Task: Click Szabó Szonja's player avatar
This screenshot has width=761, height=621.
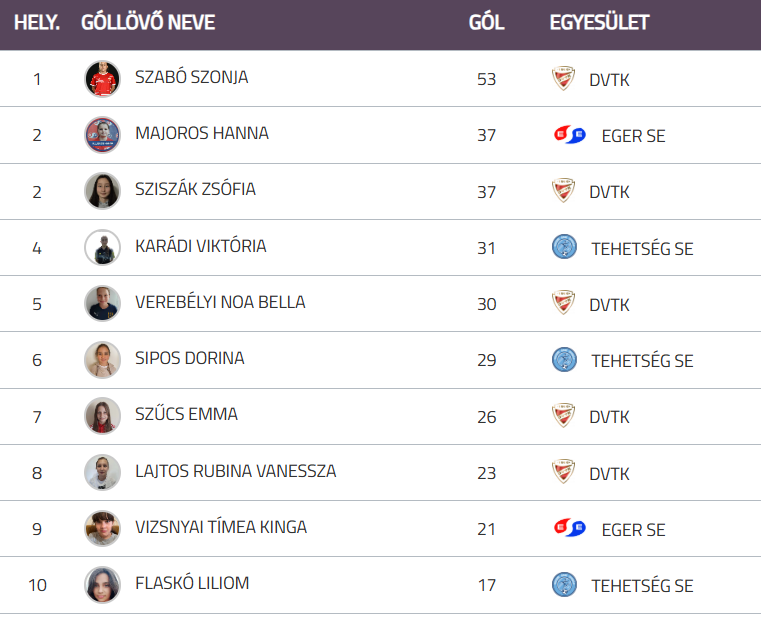Action: (x=102, y=78)
